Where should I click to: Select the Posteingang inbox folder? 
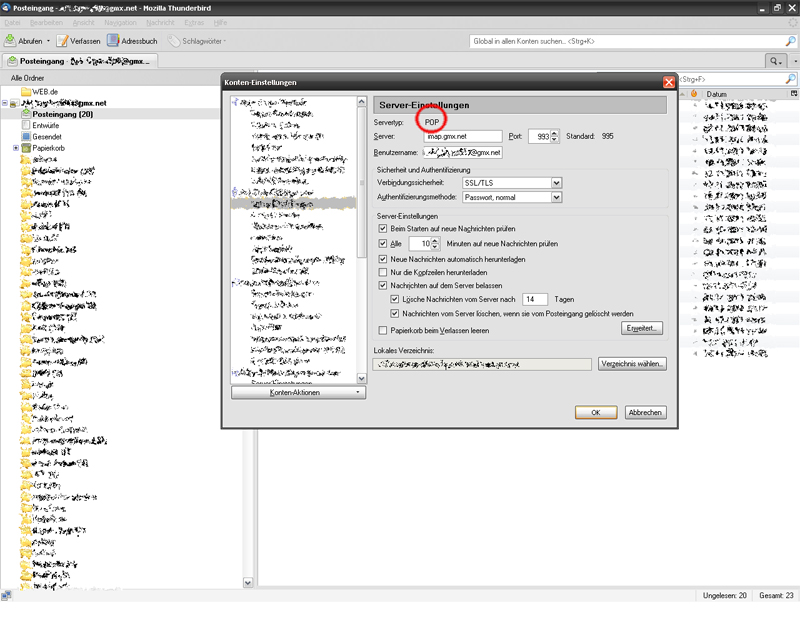coord(62,114)
